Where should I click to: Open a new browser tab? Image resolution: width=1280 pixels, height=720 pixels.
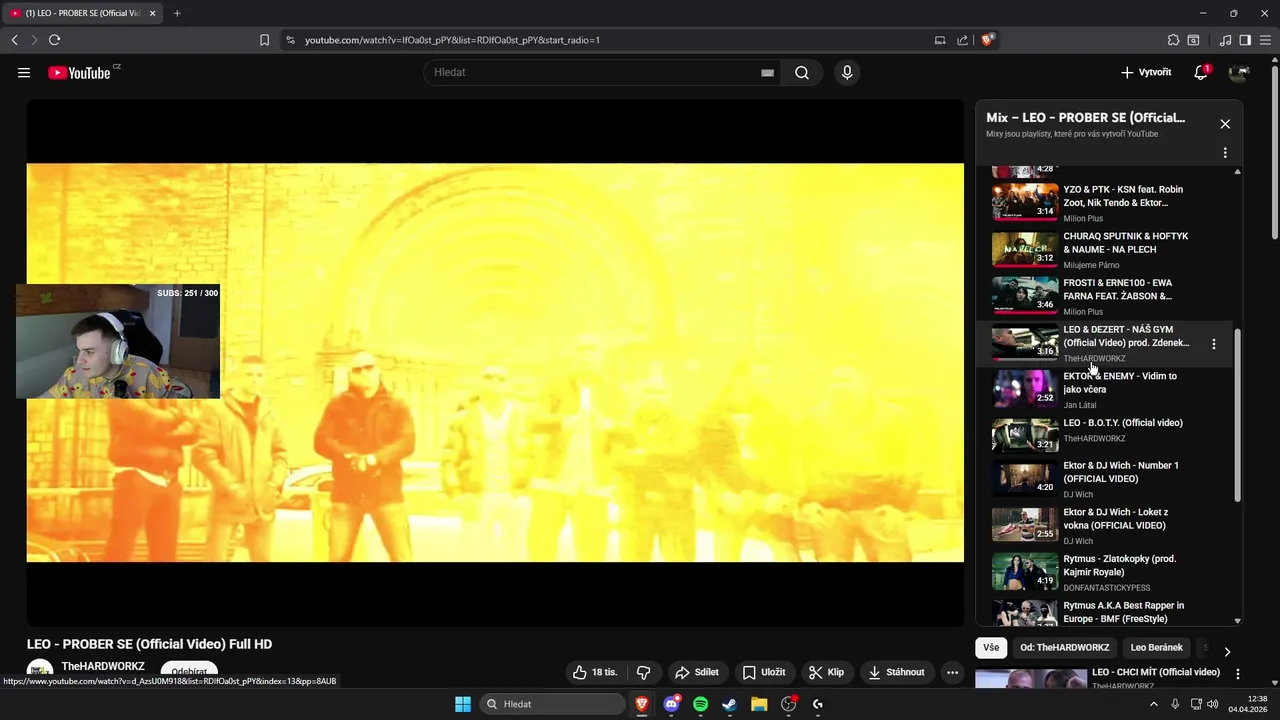click(x=177, y=13)
